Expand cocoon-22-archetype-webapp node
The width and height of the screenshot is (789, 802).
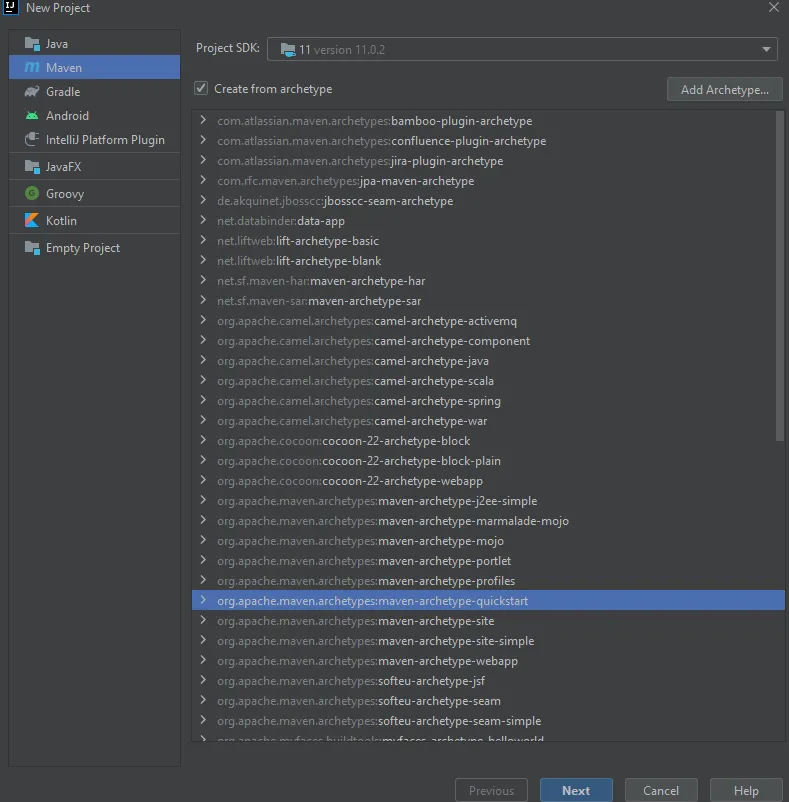203,480
